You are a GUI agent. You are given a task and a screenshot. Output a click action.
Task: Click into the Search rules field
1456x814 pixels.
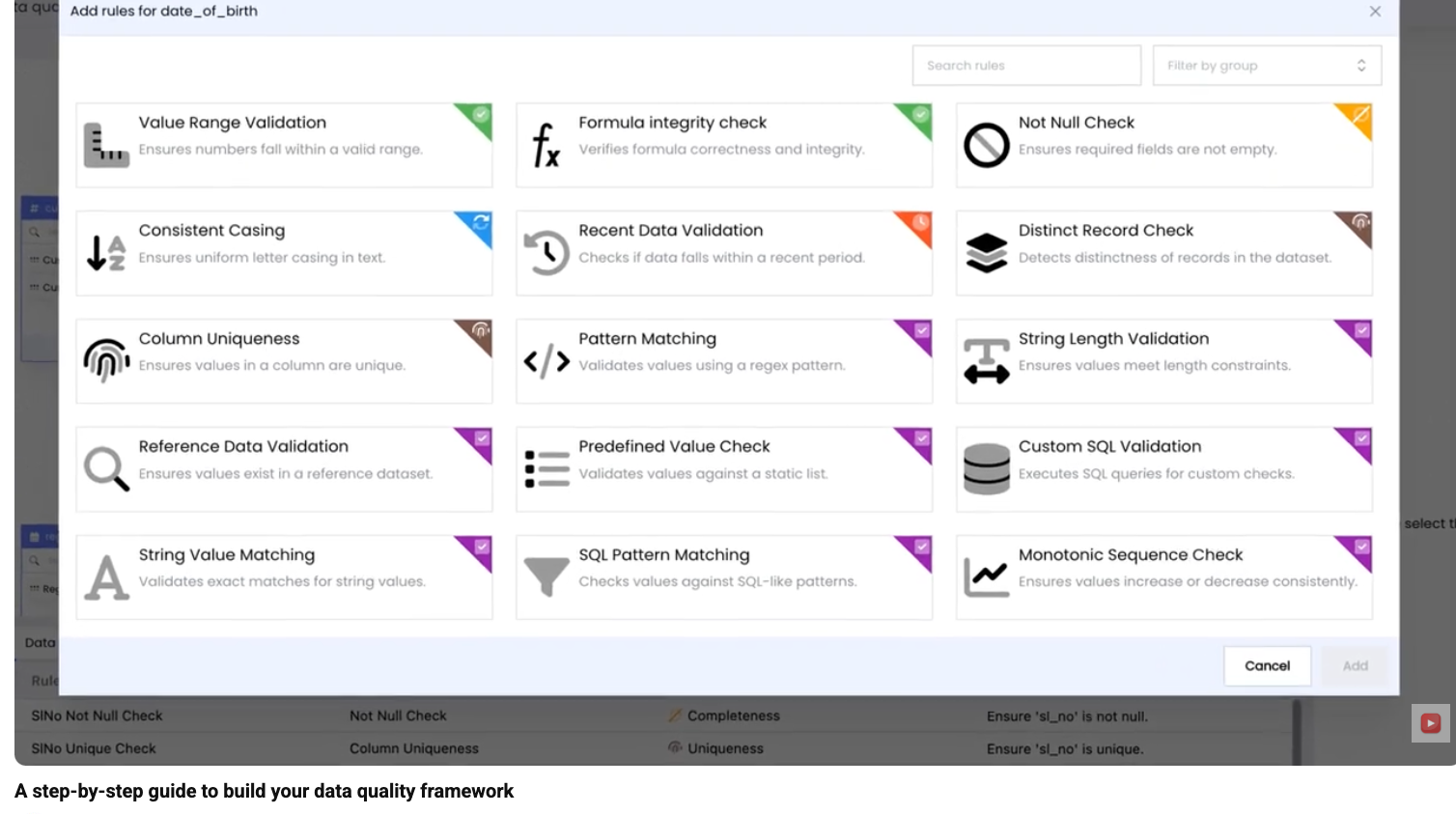1025,66
